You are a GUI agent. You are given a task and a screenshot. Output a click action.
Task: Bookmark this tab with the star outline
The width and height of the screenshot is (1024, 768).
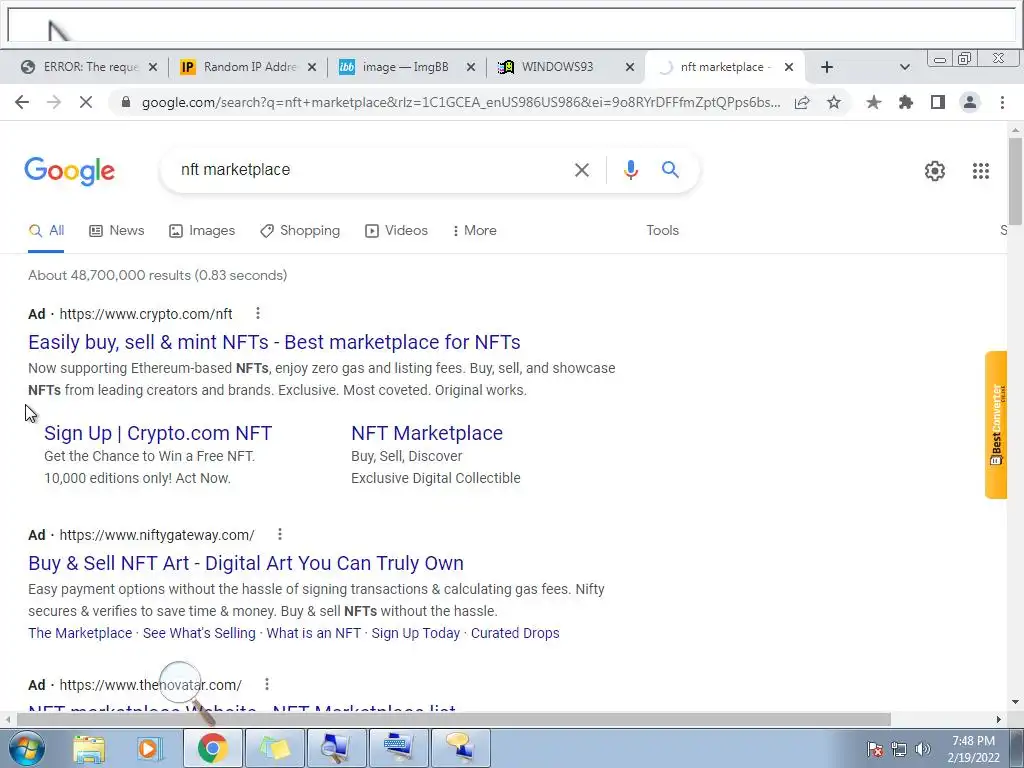click(834, 102)
